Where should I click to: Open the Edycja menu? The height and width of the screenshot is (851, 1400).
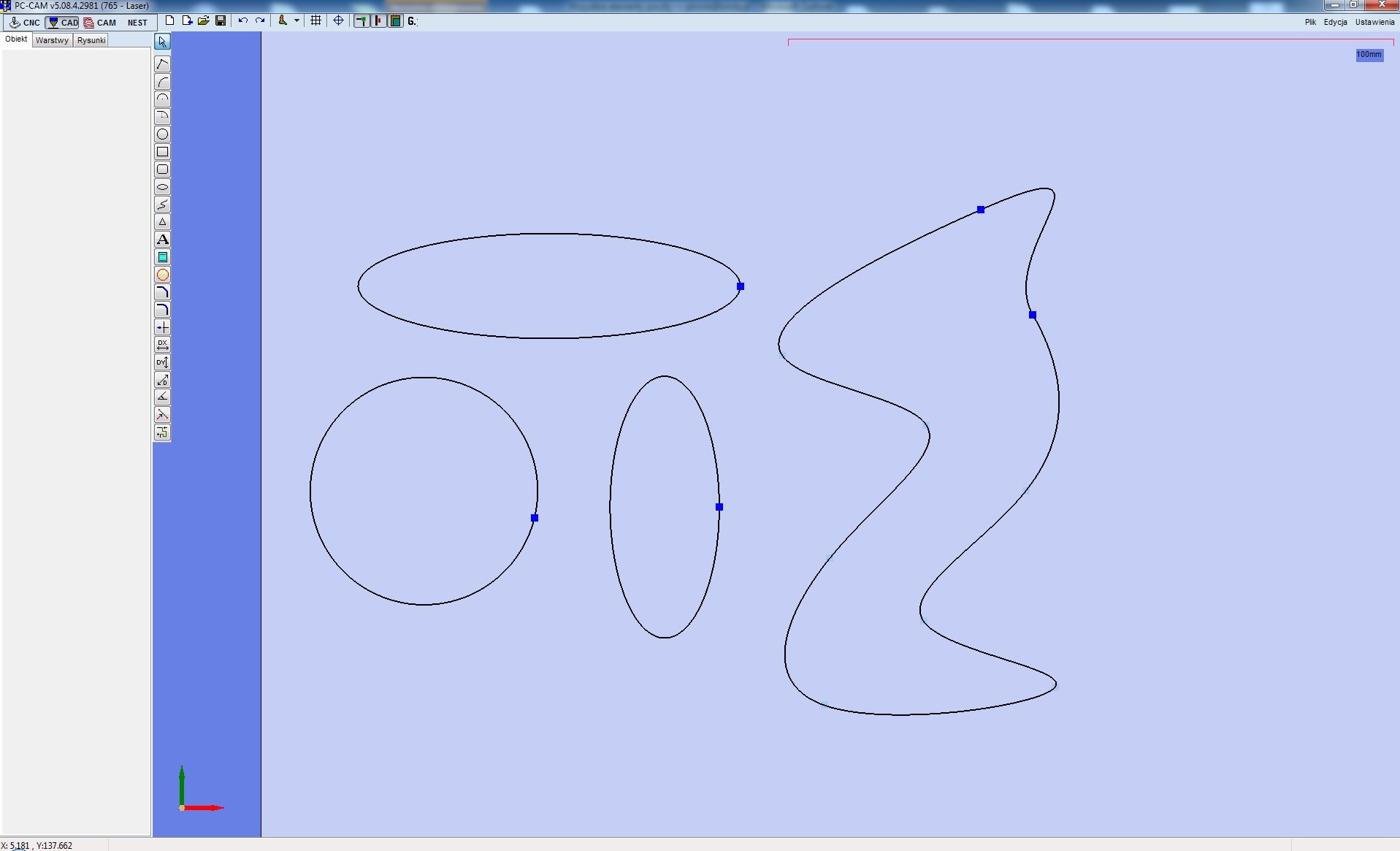click(1335, 22)
